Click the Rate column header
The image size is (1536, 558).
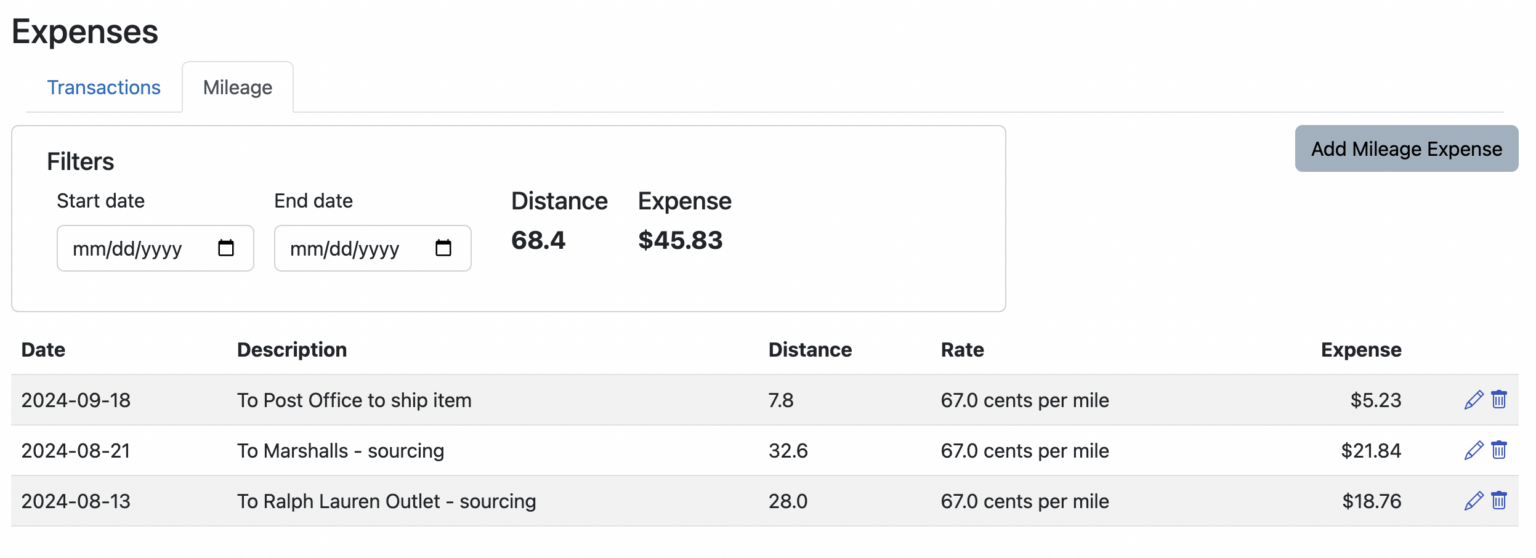pos(962,350)
